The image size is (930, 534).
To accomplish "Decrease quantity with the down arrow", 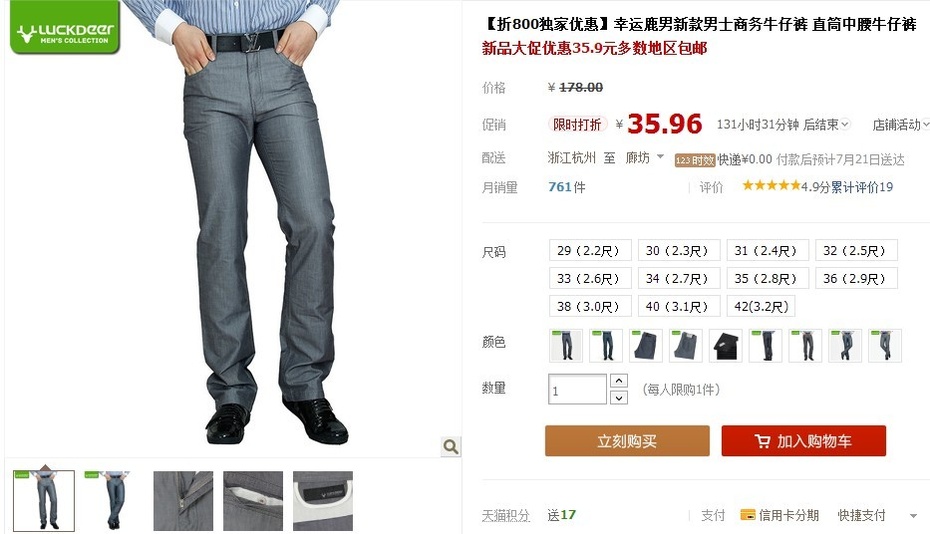I will [x=619, y=398].
